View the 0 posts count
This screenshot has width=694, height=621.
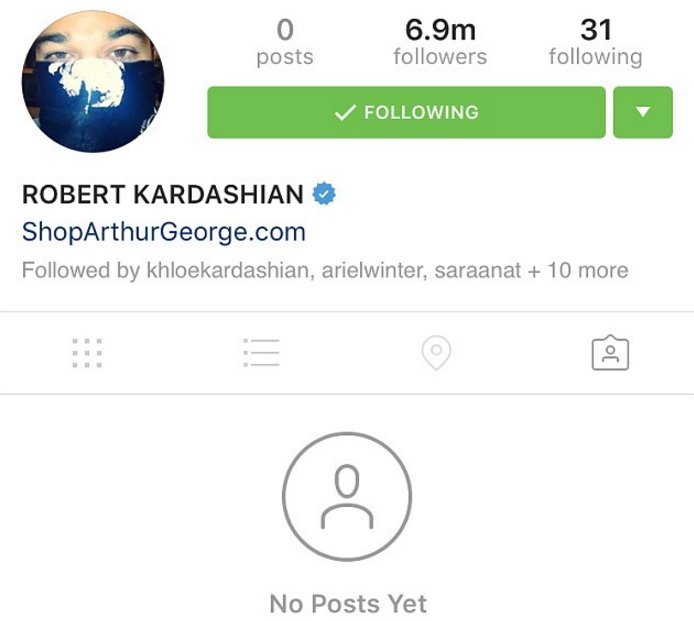[x=285, y=42]
